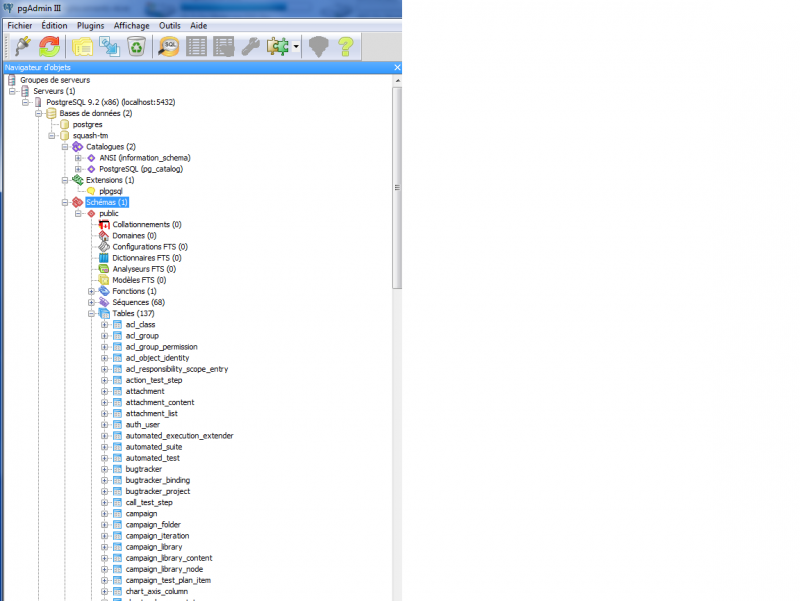The width and height of the screenshot is (800, 601).
Task: Collapse the Tables (137) node
Action: pyautogui.click(x=91, y=314)
